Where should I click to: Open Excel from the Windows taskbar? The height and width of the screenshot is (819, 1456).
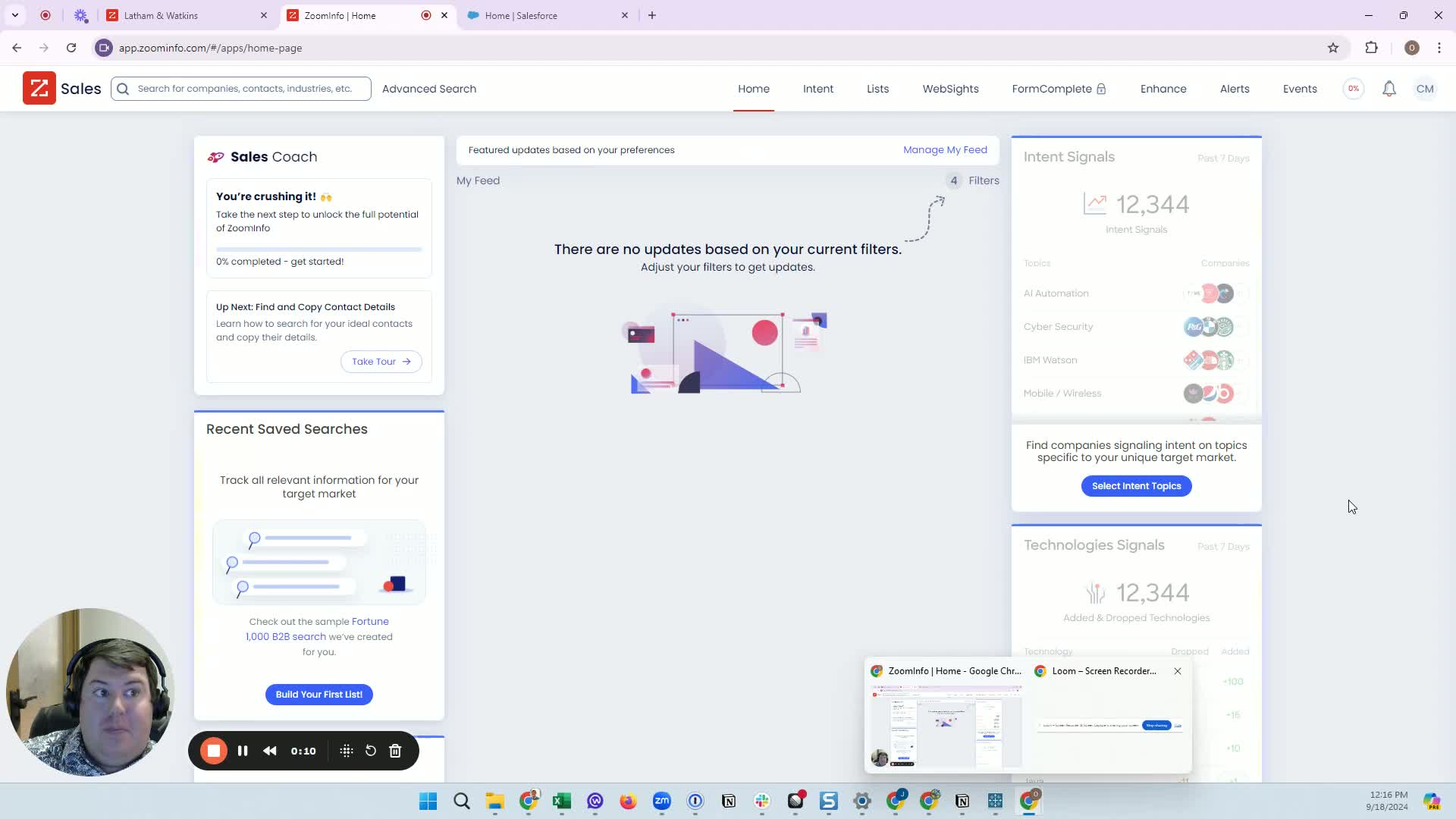click(562, 802)
